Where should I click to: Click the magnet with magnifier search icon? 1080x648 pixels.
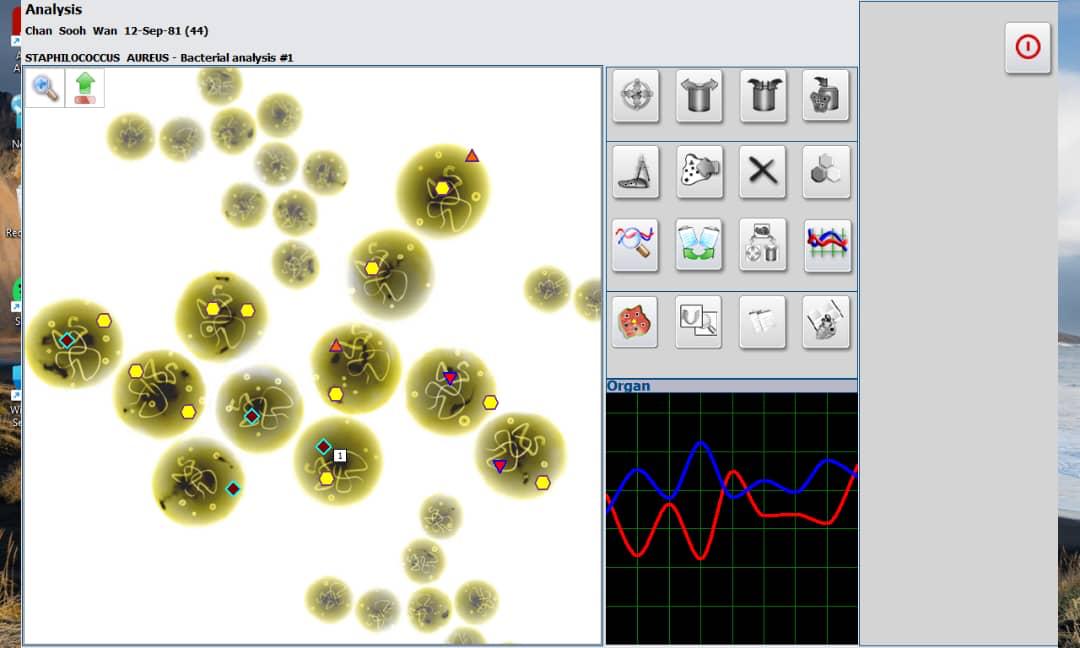pos(699,322)
